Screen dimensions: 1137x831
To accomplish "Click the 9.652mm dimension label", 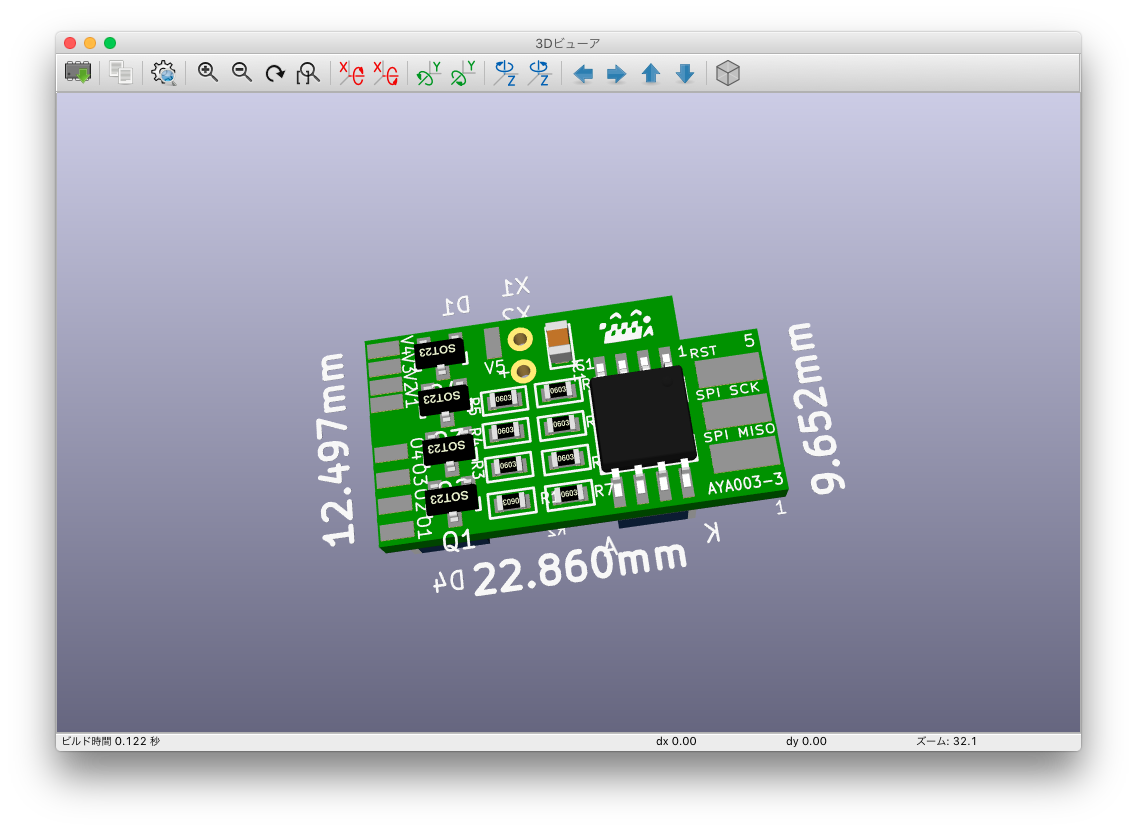I will tap(816, 408).
